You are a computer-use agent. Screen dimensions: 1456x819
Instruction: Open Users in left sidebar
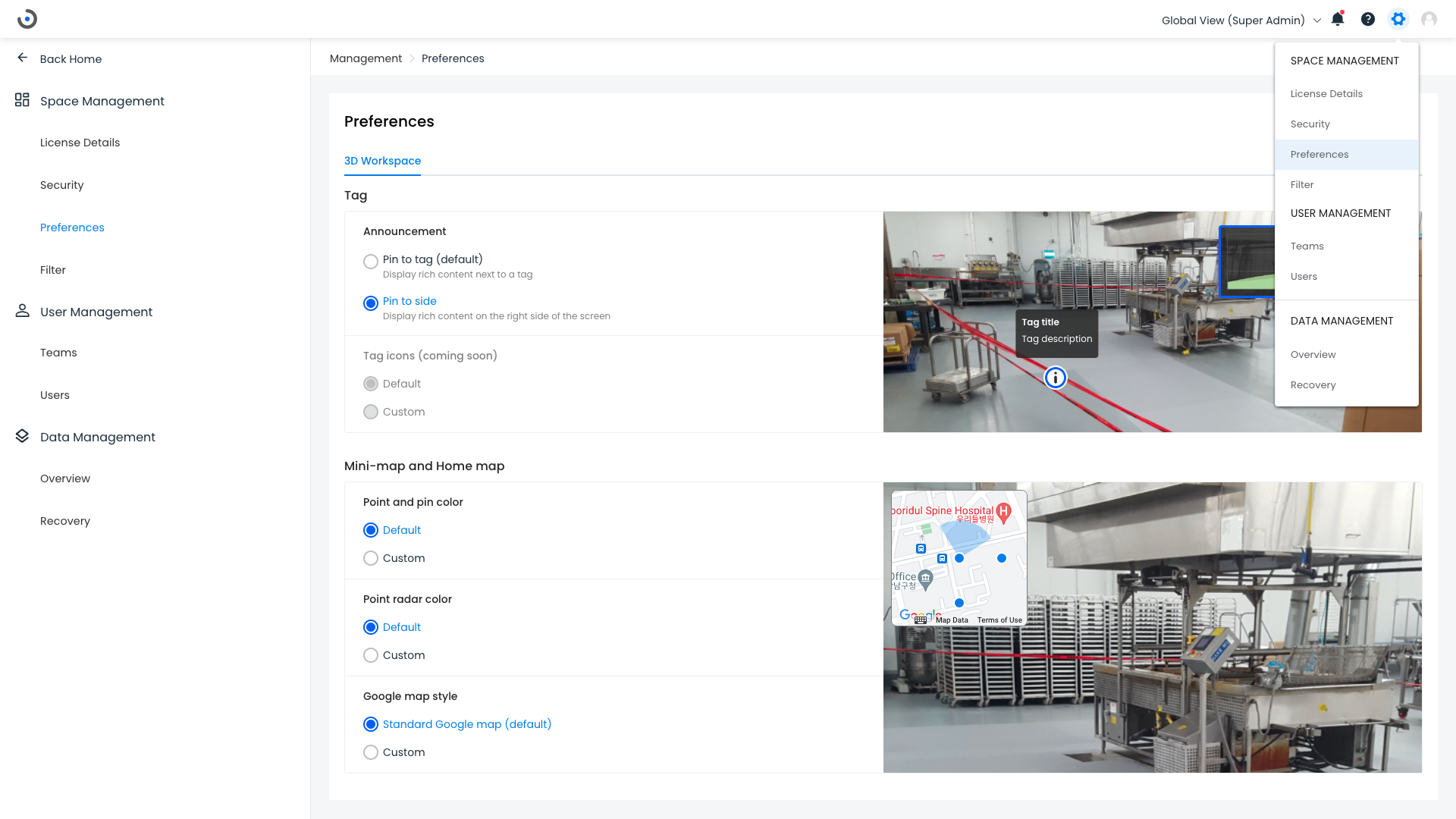(x=55, y=395)
